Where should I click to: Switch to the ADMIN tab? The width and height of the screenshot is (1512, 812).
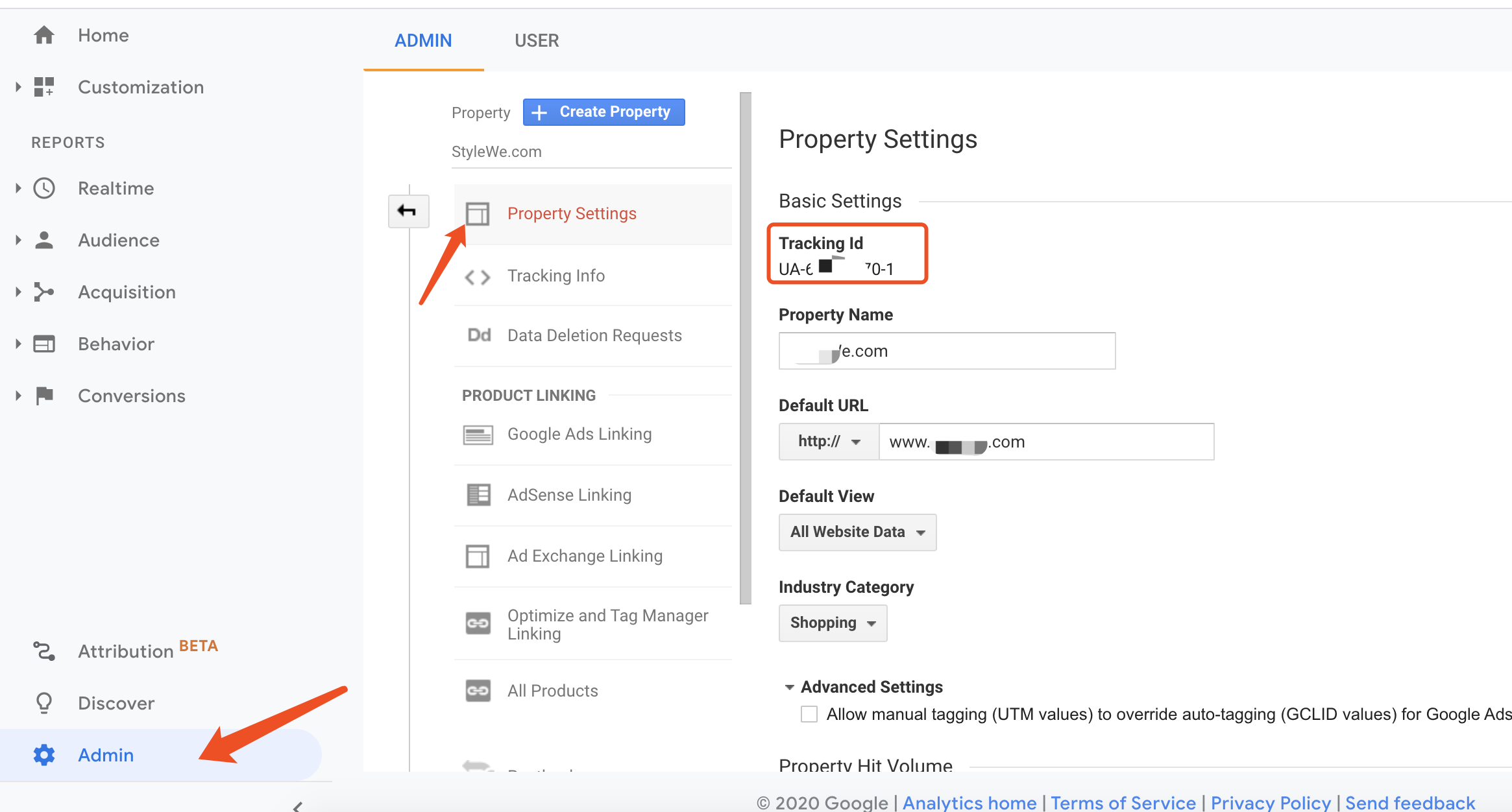[423, 41]
